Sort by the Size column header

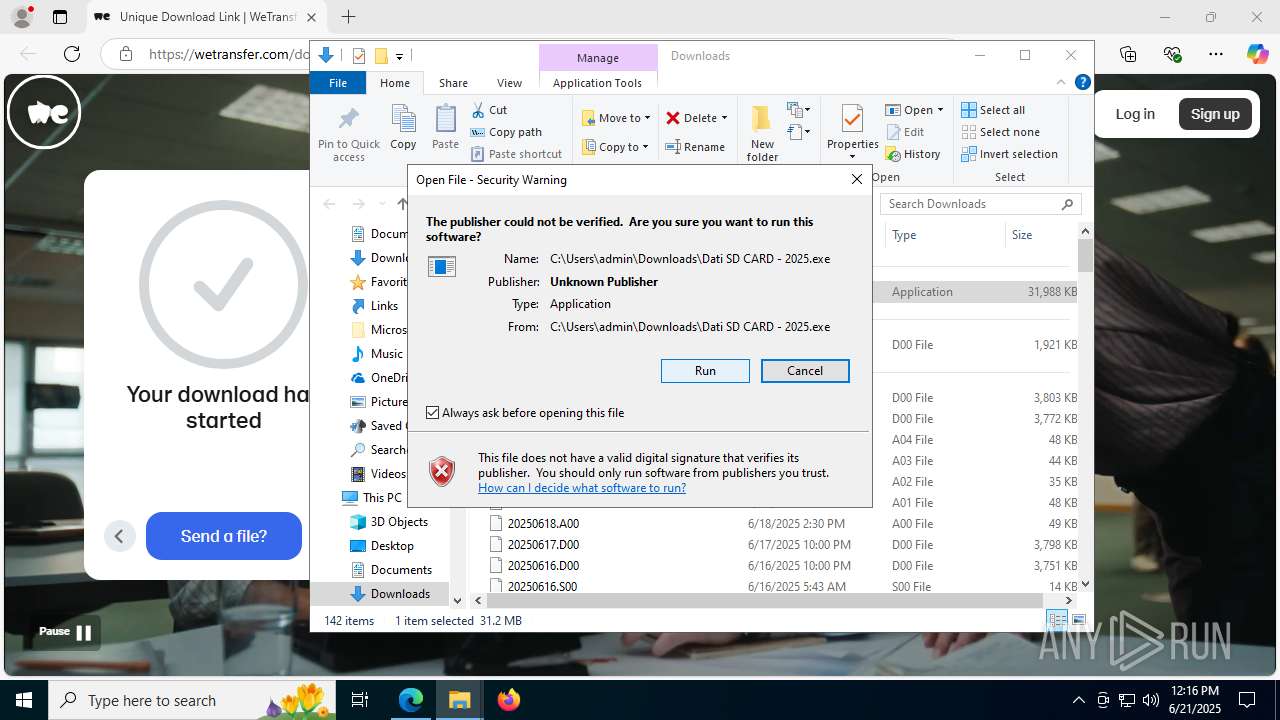point(1022,235)
